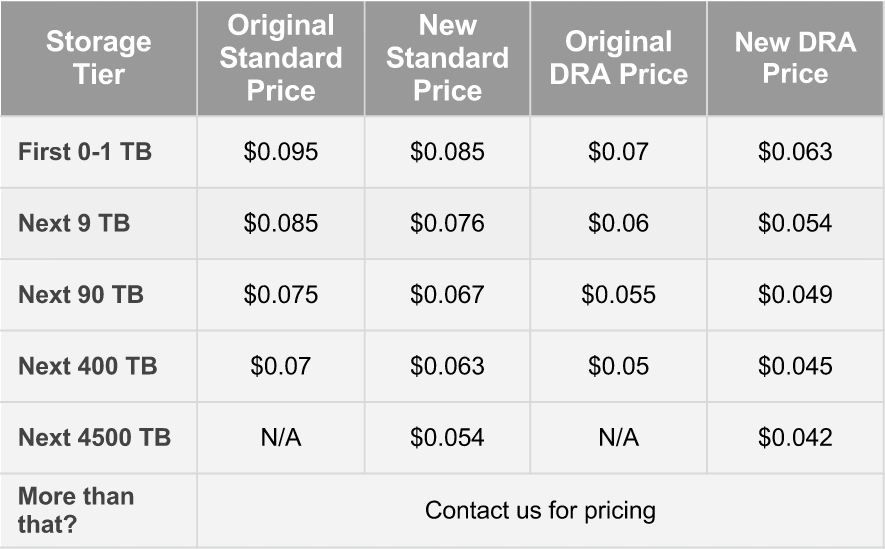Click the $0.049 new DRA price cell

click(795, 295)
